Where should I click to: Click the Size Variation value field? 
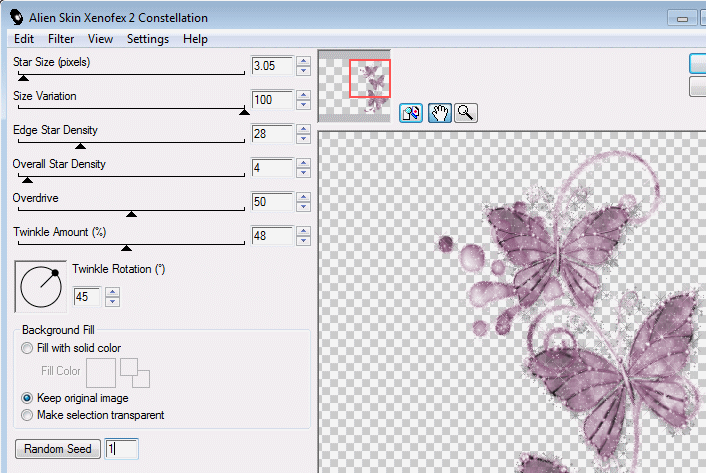pyautogui.click(x=272, y=99)
